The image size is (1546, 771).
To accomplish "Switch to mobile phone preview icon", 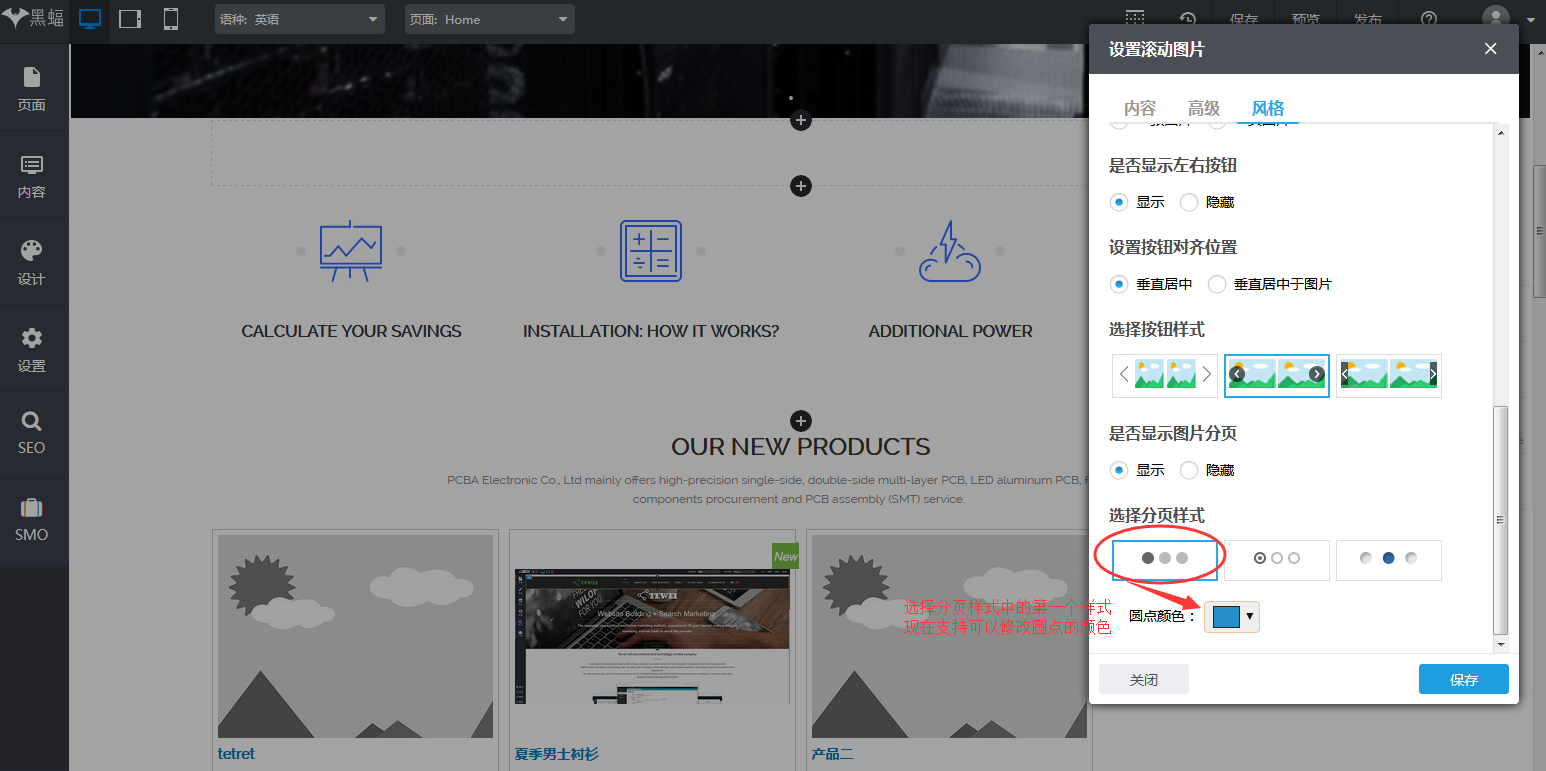I will point(171,19).
